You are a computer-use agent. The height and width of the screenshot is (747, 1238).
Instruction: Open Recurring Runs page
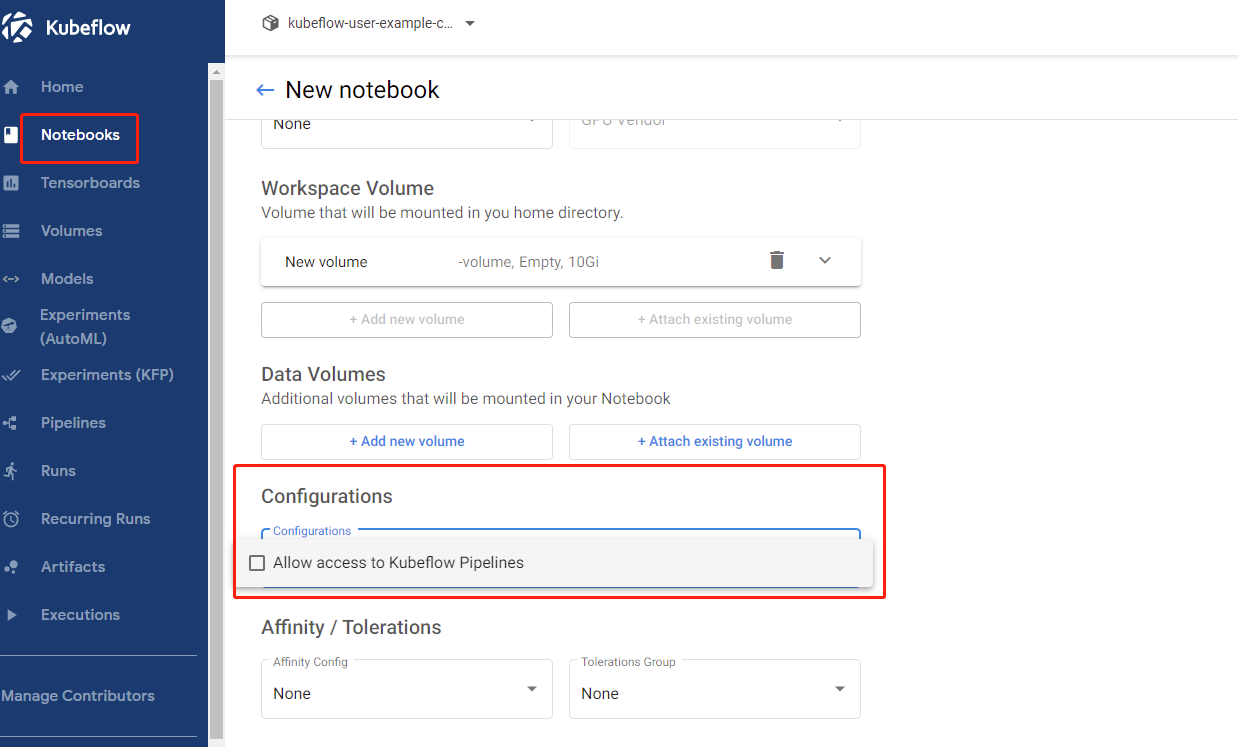tap(95, 519)
